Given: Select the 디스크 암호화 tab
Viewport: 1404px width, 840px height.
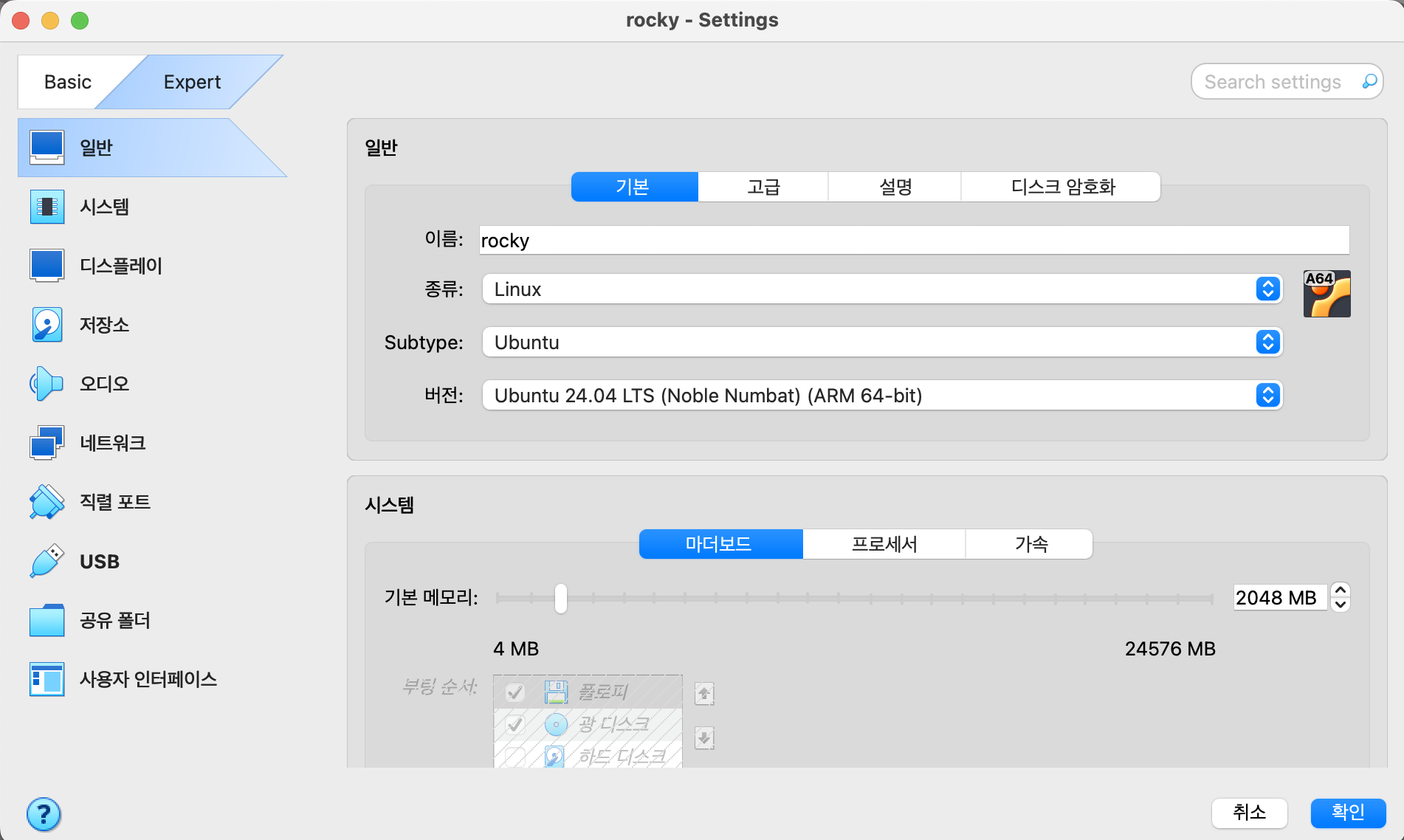Looking at the screenshot, I should pos(1061,187).
